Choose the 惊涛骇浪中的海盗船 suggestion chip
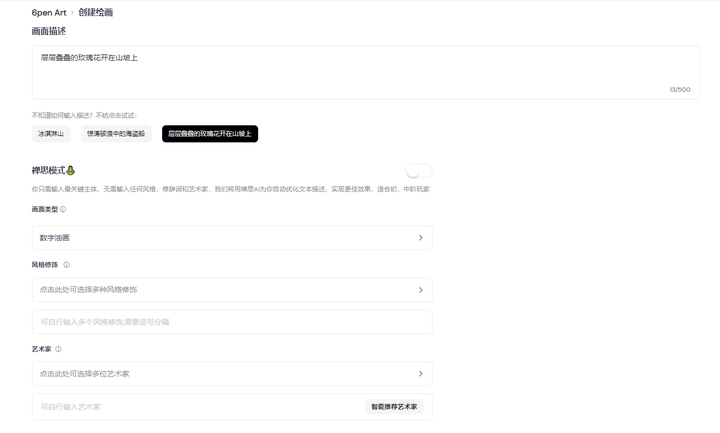This screenshot has width=720, height=433. coord(116,134)
